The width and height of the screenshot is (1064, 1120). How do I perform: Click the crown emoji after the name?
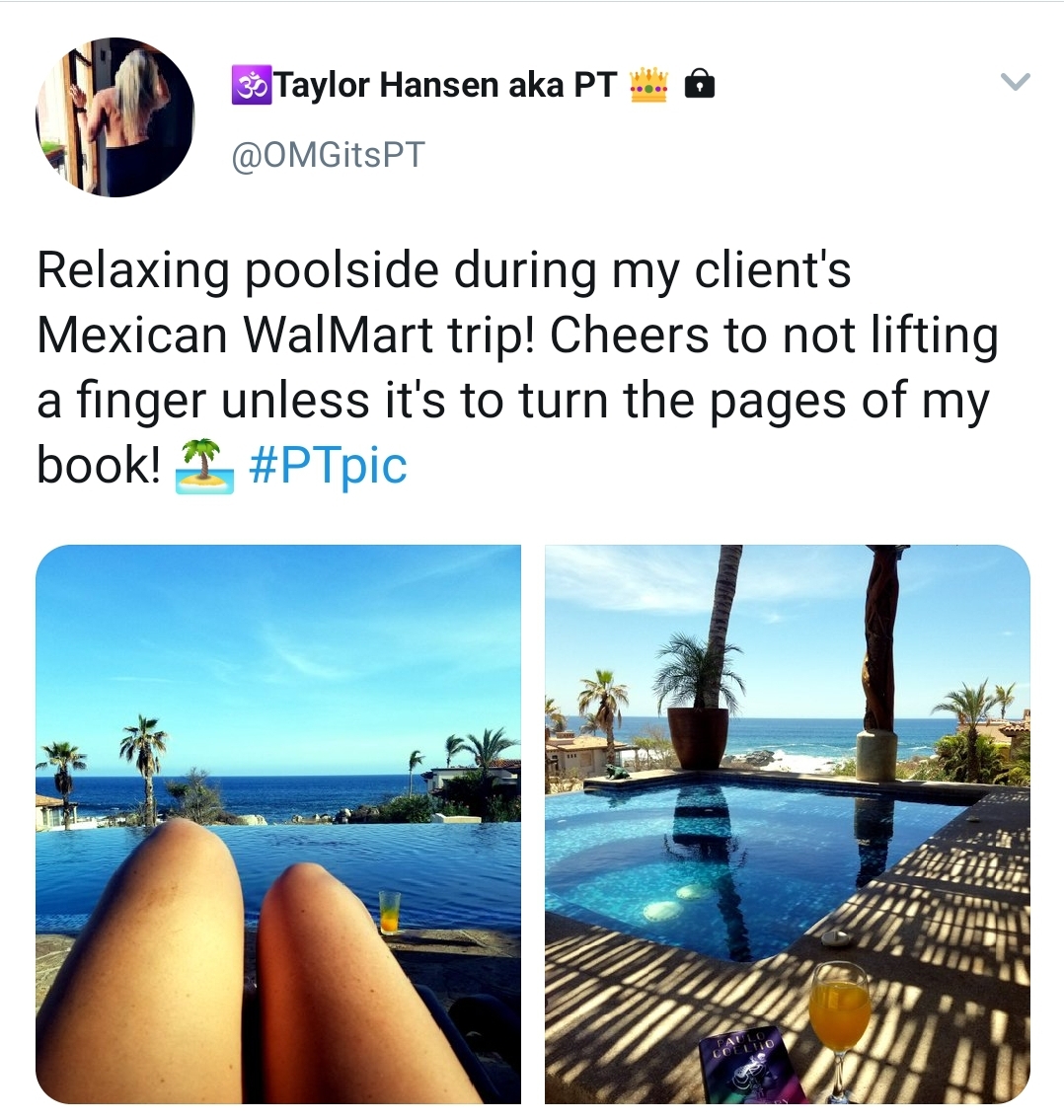[x=648, y=86]
